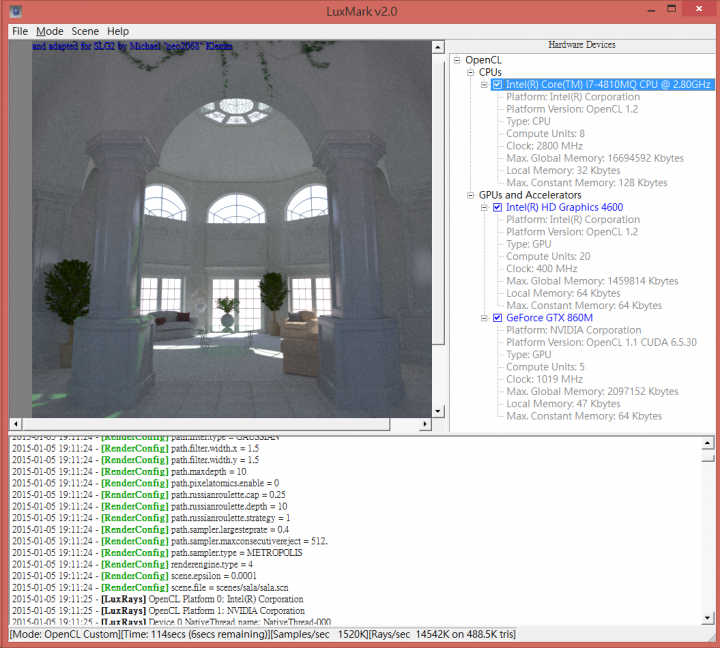The height and width of the screenshot is (648, 720).
Task: Collapse the OpenCL tree node
Action: 457,60
